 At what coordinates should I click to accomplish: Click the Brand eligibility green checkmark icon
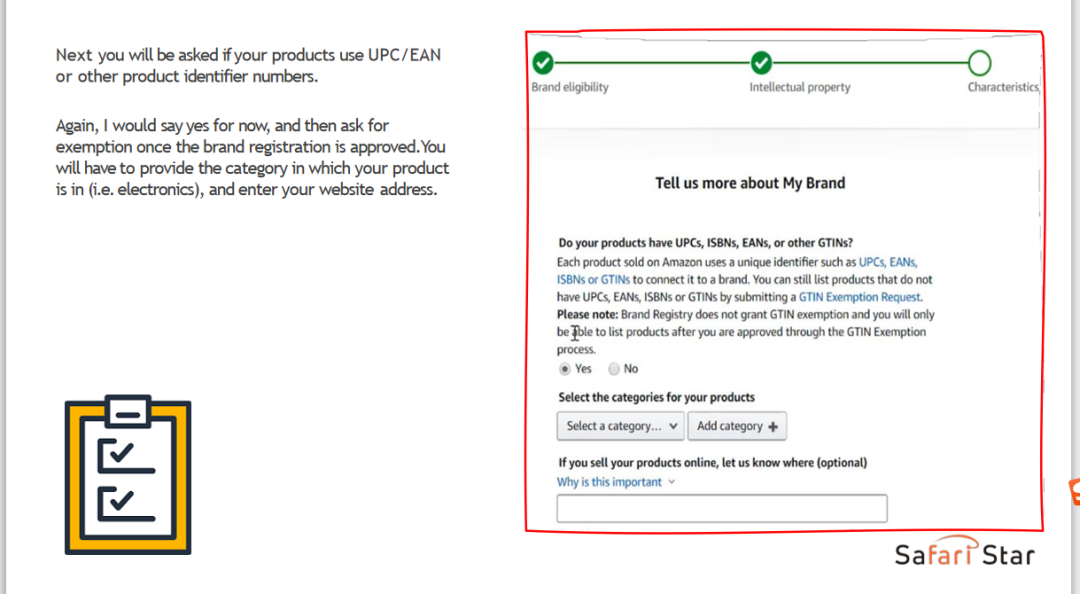click(x=543, y=64)
